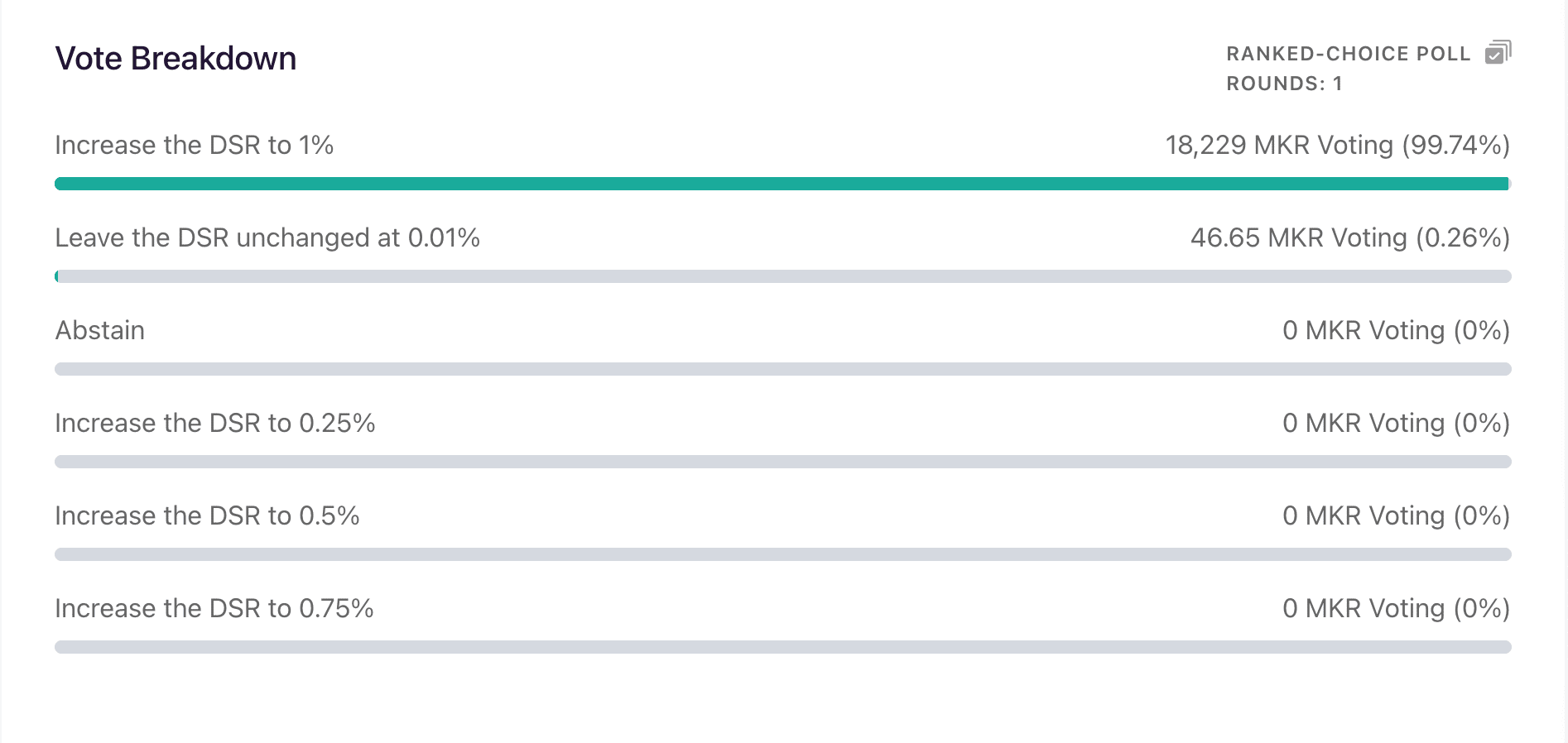Click '0 MKR Voting (0%)' for DSR 0.5%
The image size is (1568, 743).
1397,515
